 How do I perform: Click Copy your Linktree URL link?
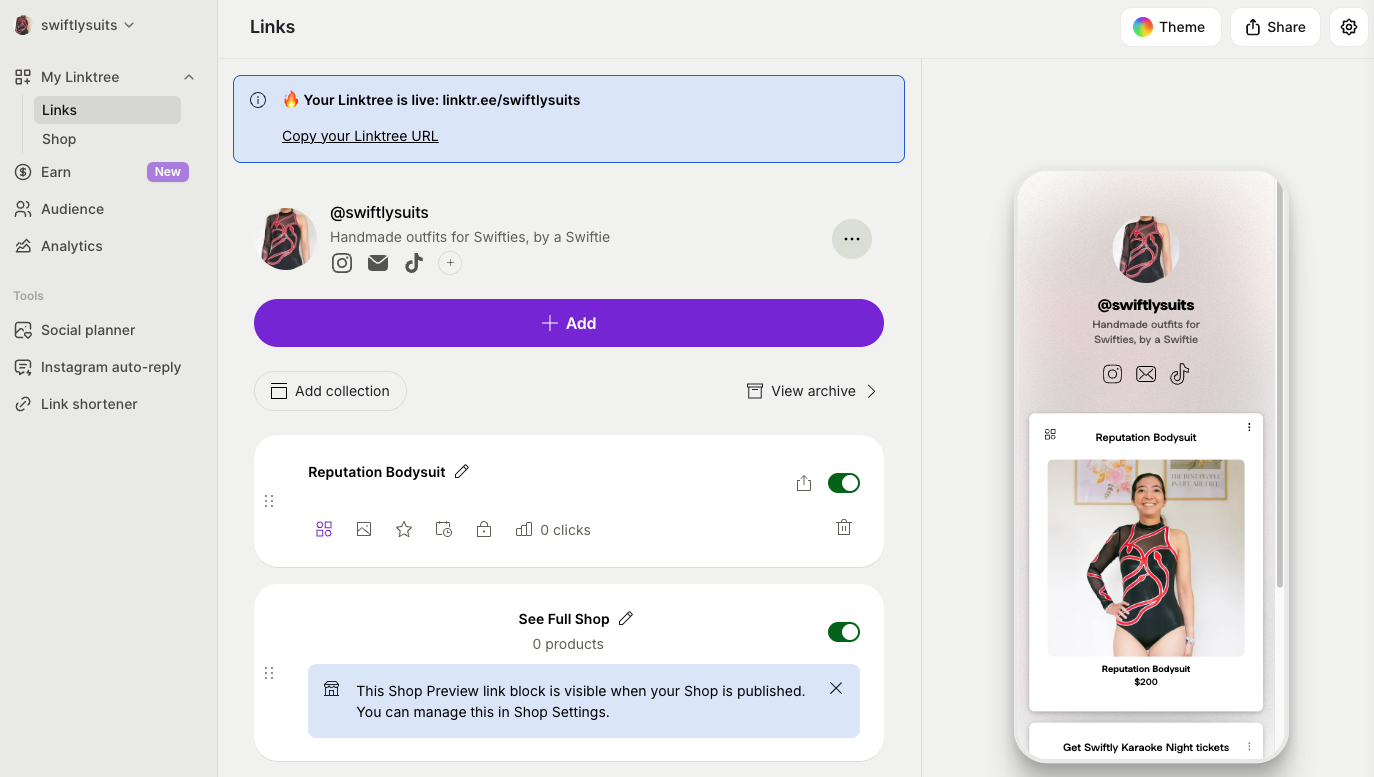360,136
